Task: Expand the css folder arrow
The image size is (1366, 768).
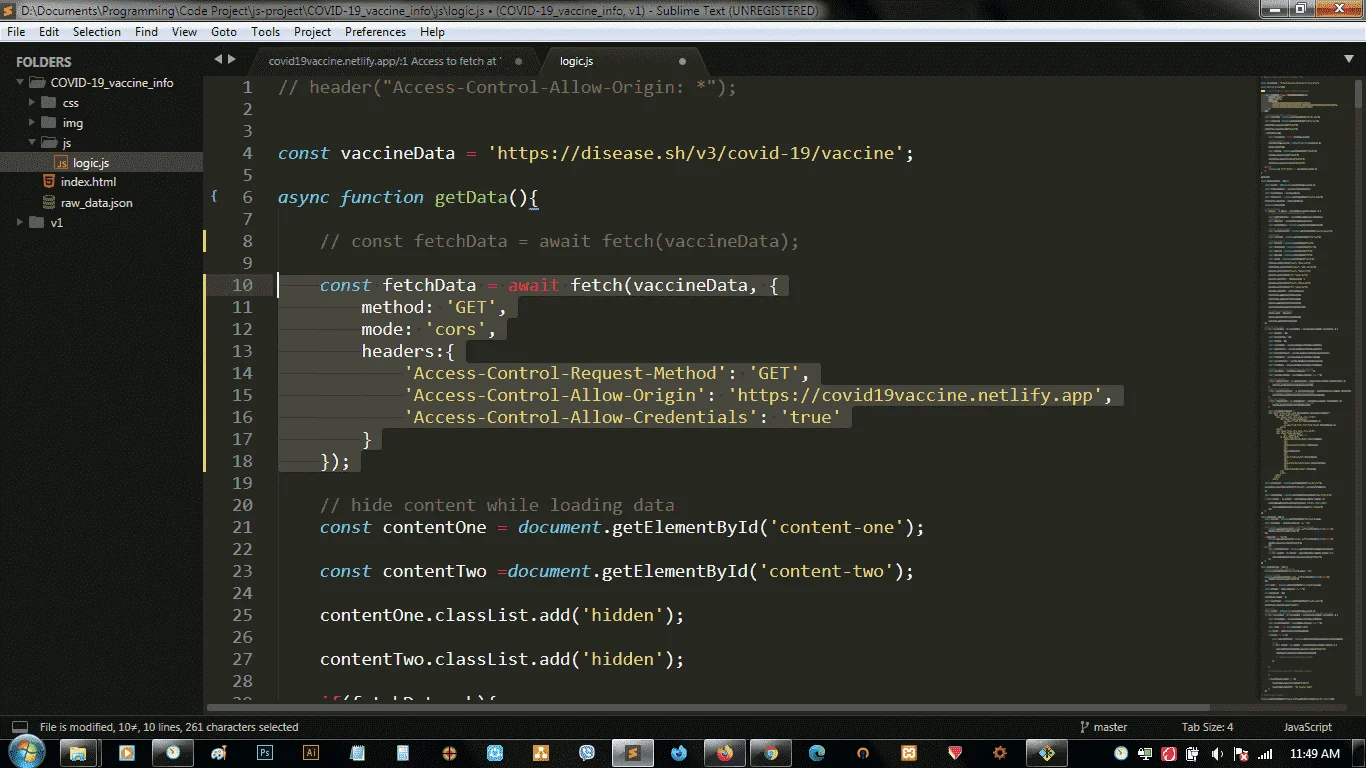Action: tap(31, 103)
